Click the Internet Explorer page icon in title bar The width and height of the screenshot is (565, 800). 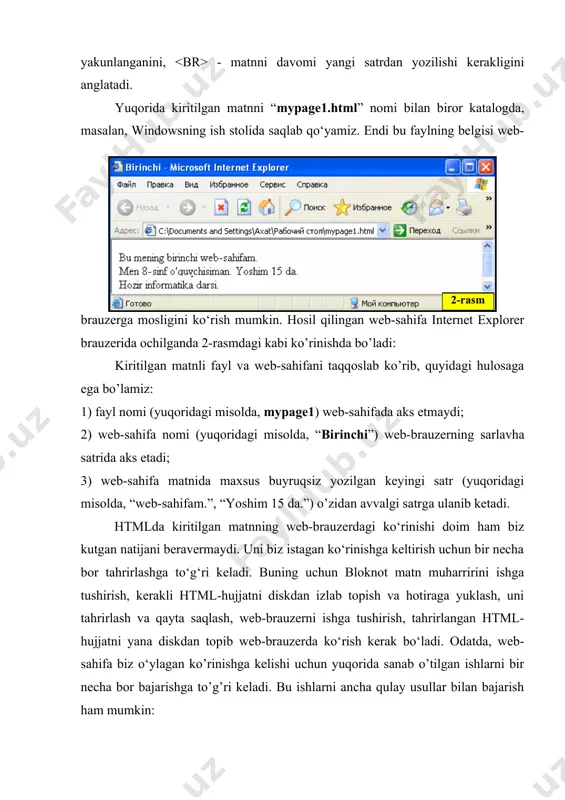tap(118, 167)
